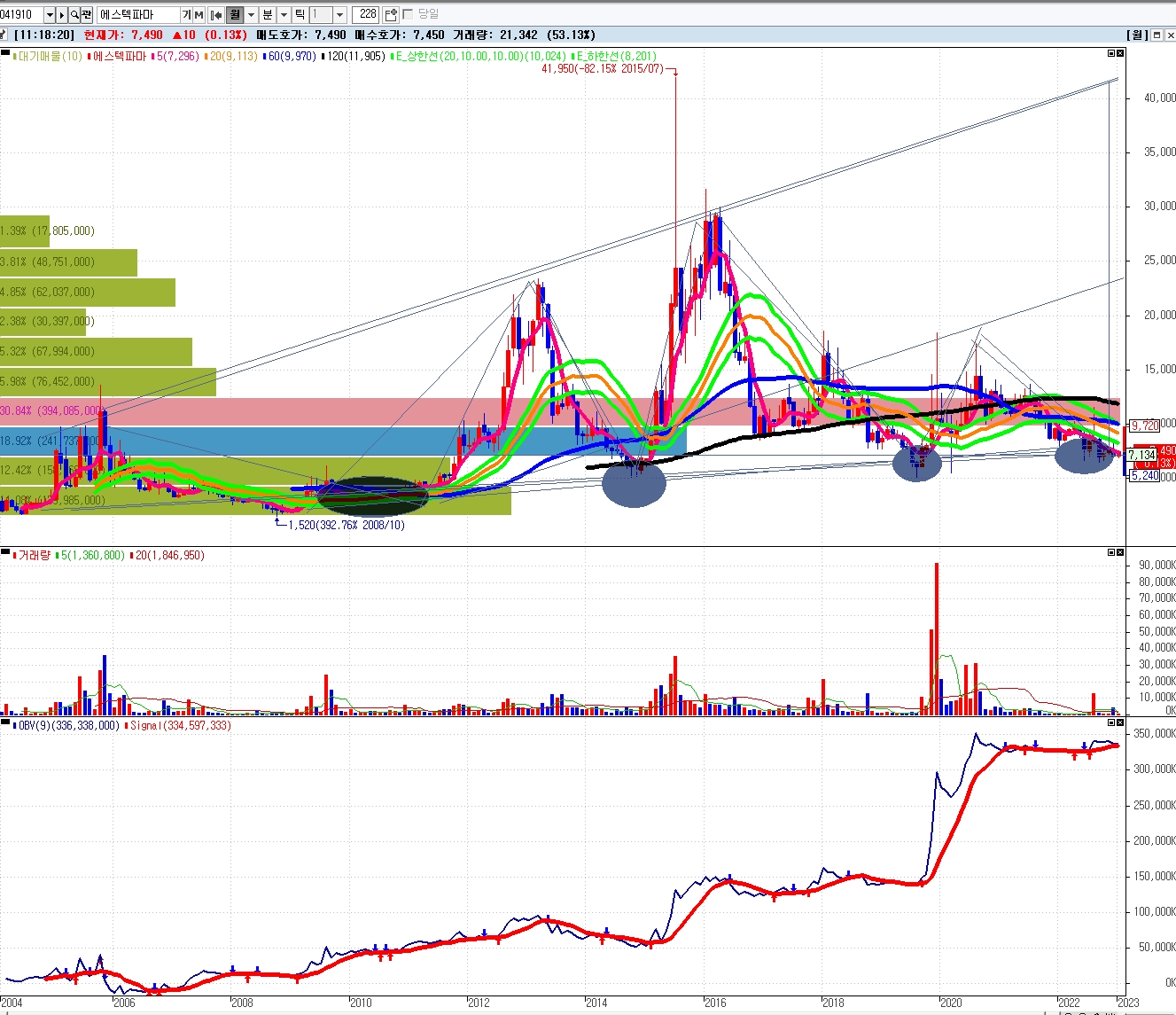The image size is (1176, 1015).
Task: Click the 거래량 volume legend label
Action: (35, 556)
